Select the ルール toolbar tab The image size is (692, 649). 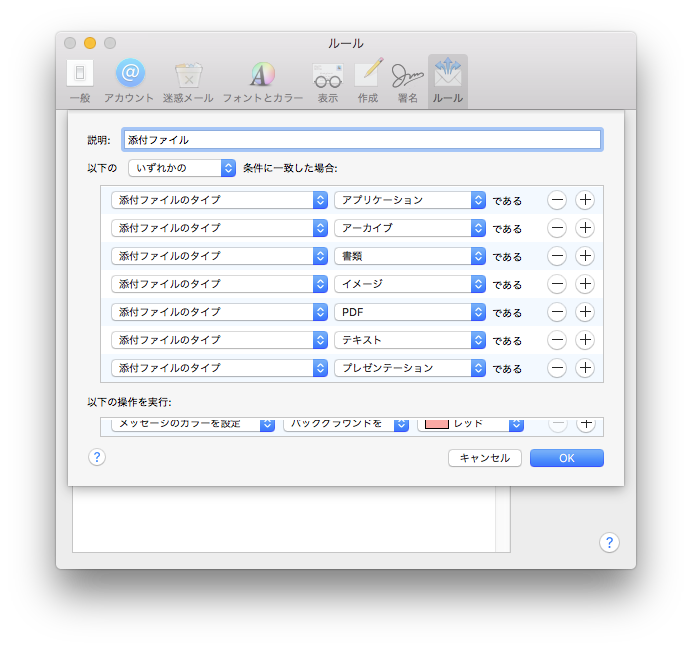447,80
